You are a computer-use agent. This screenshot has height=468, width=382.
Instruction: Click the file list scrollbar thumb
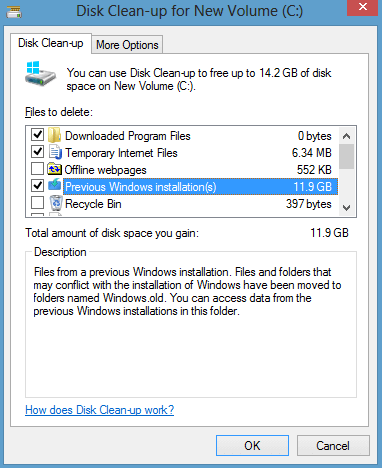(347, 156)
